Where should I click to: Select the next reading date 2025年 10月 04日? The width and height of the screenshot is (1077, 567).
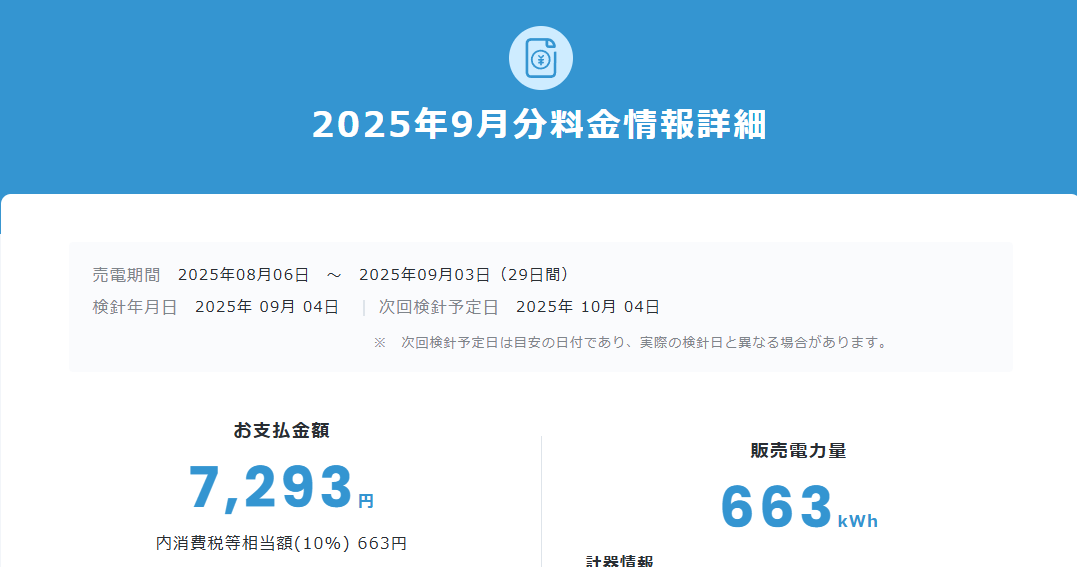click(x=587, y=307)
